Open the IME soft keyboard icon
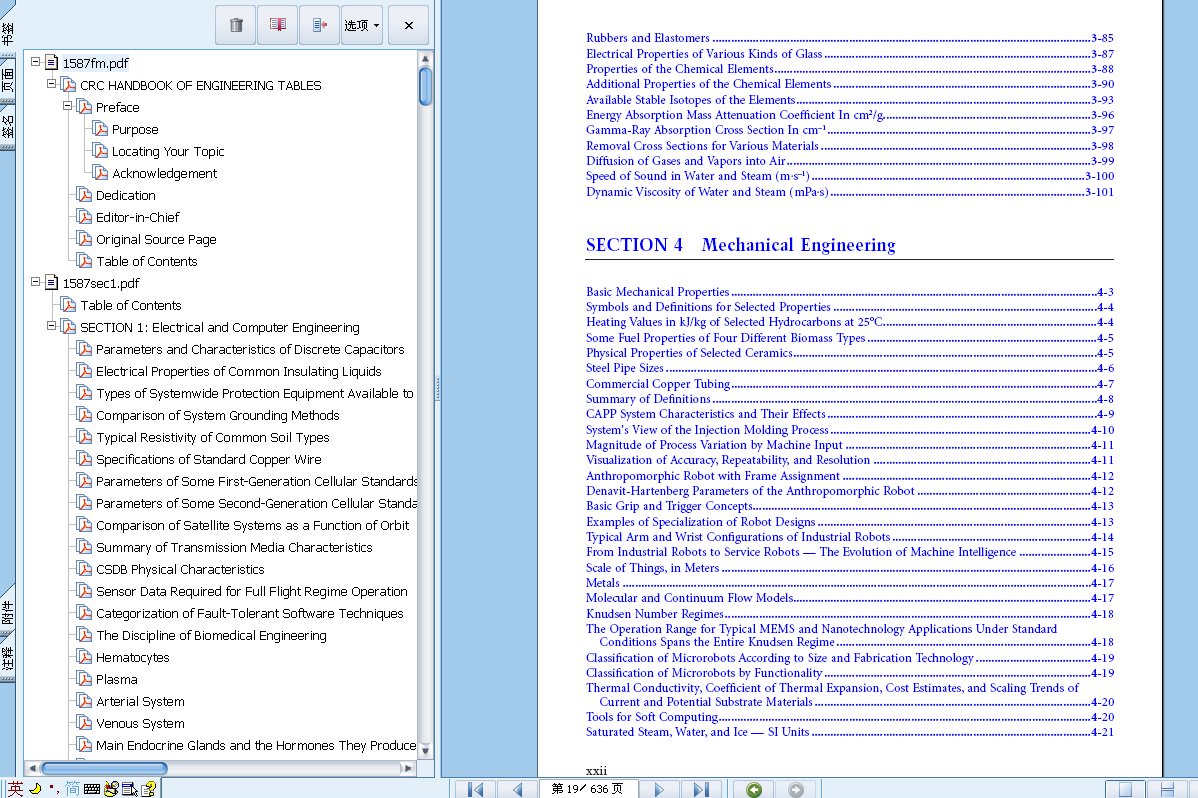Image resolution: width=1198 pixels, height=798 pixels. coord(92,789)
